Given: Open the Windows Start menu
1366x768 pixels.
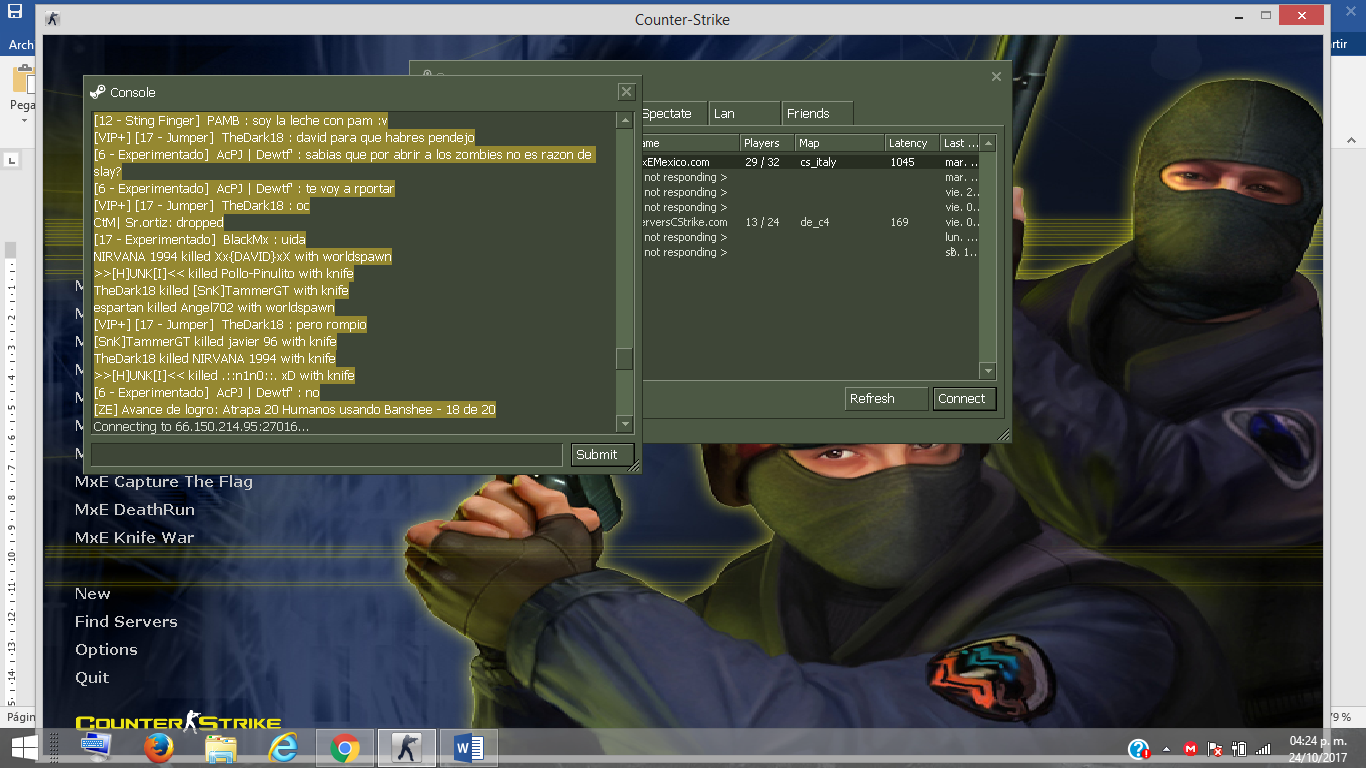Looking at the screenshot, I should (24, 748).
